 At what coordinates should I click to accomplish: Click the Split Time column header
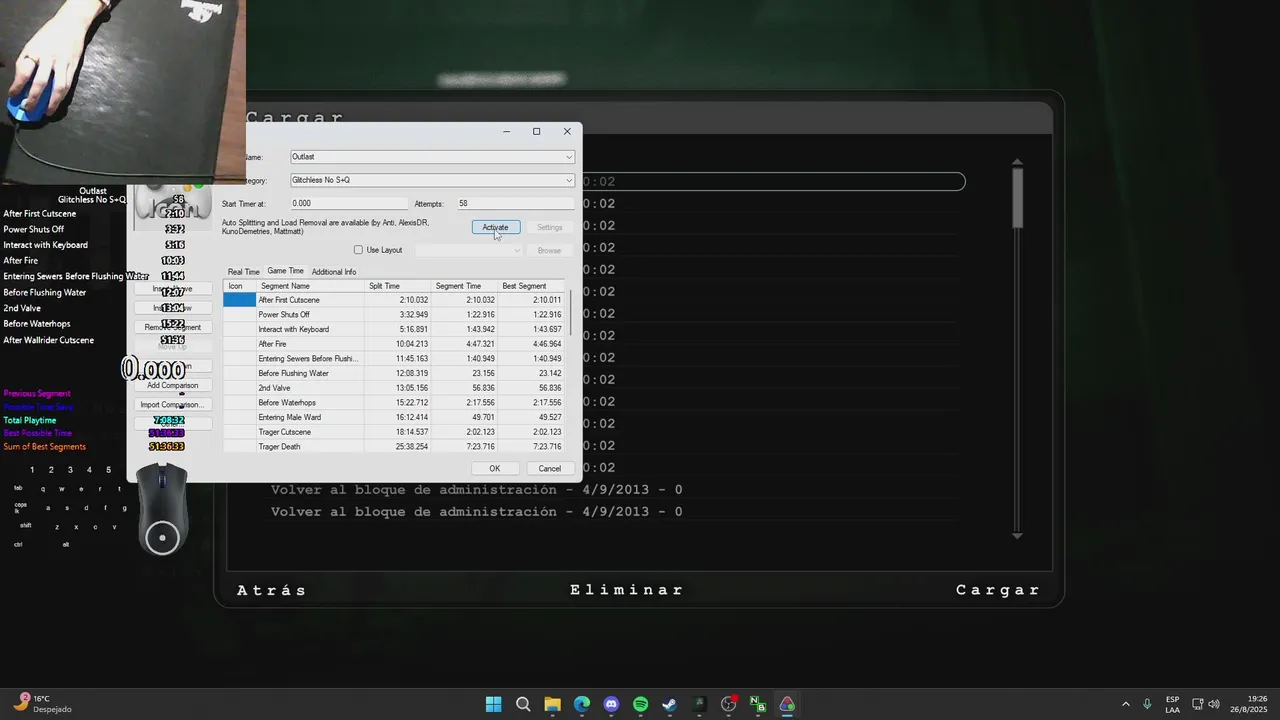[x=397, y=286]
